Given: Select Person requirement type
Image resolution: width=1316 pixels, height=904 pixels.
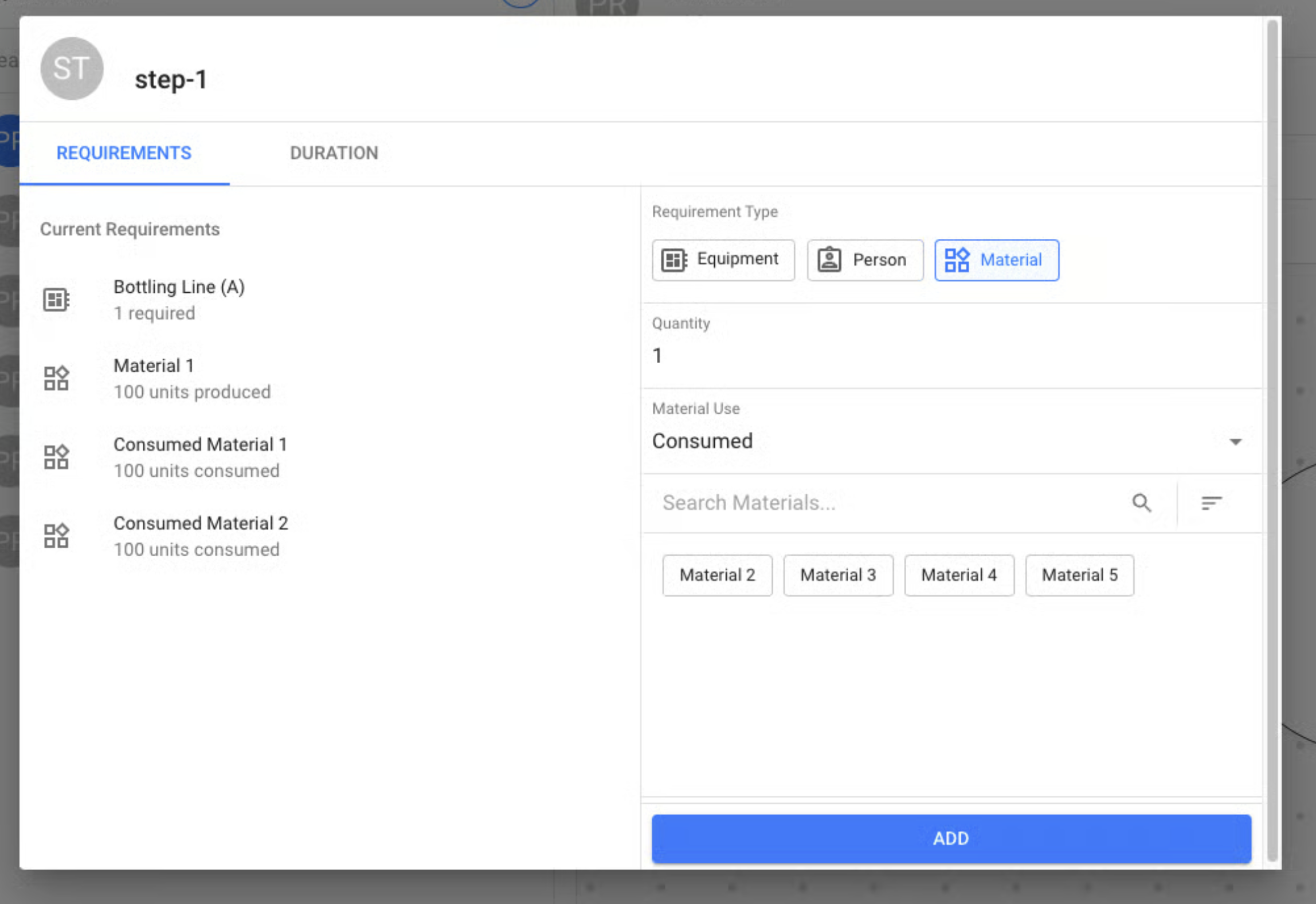Looking at the screenshot, I should coord(865,260).
